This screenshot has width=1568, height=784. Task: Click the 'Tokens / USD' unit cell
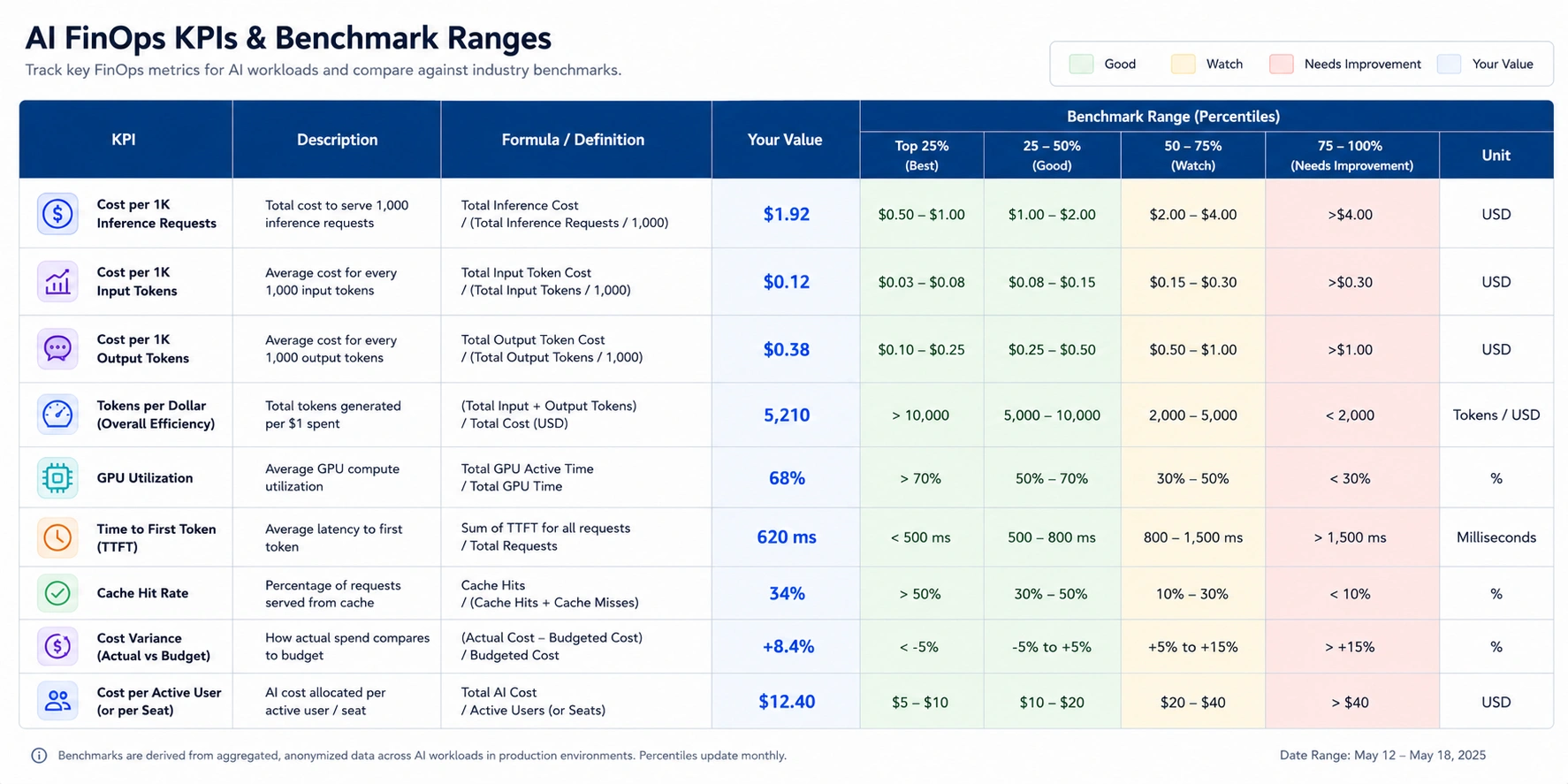pyautogui.click(x=1496, y=415)
